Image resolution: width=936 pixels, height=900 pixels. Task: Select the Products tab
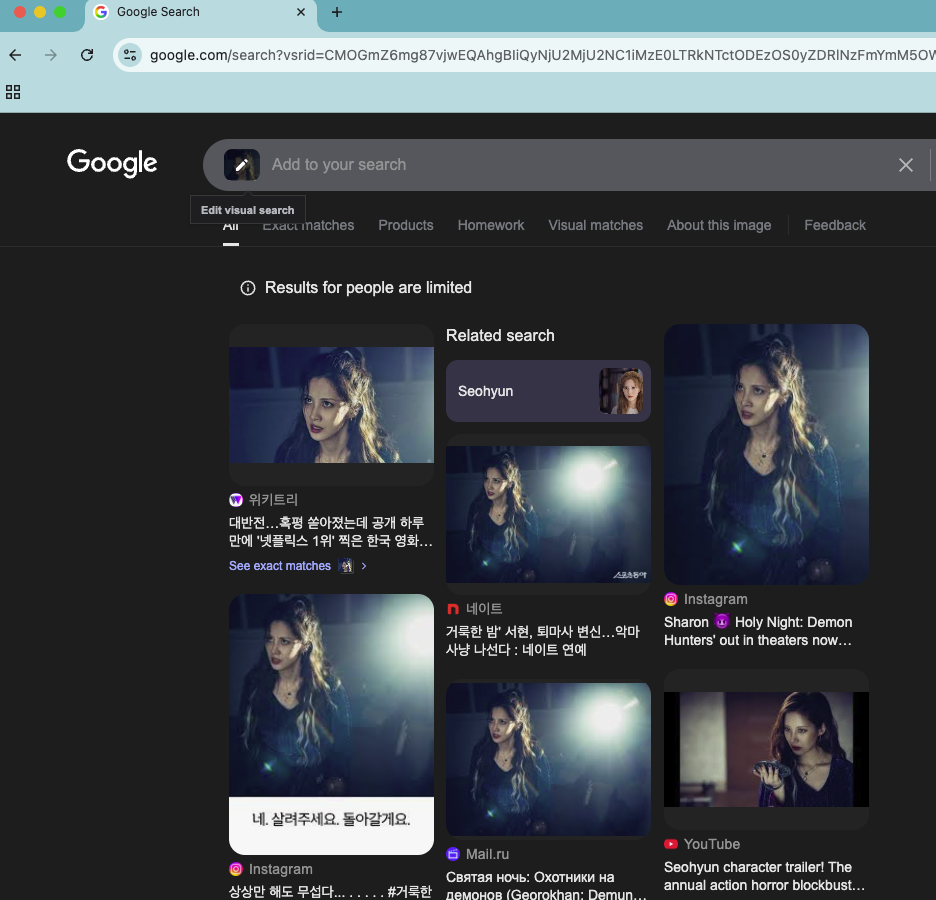click(405, 225)
